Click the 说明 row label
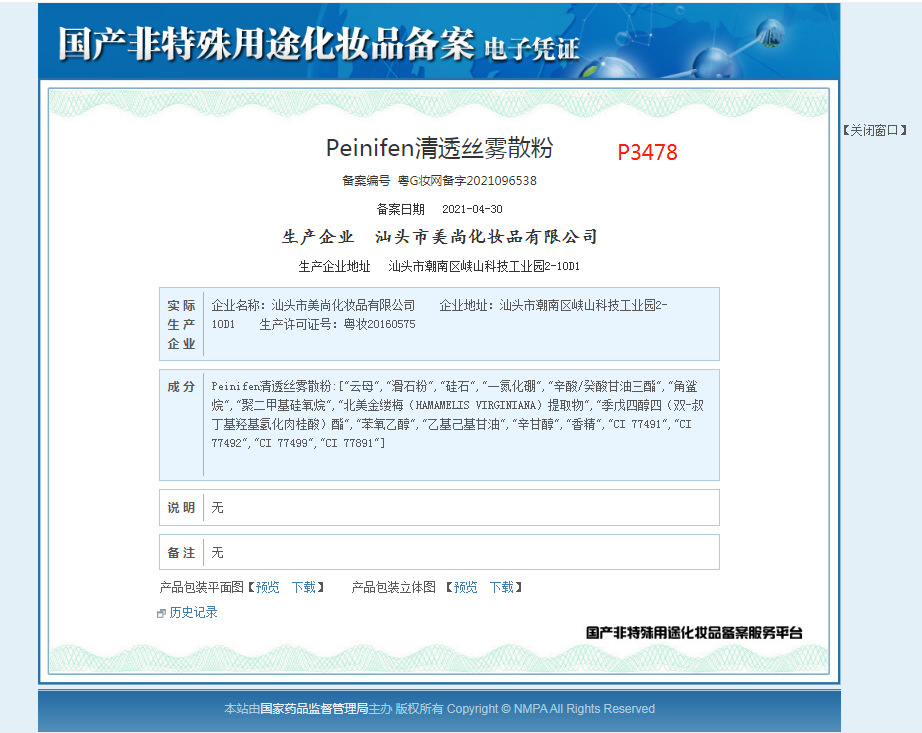This screenshot has width=922, height=733. click(181, 508)
